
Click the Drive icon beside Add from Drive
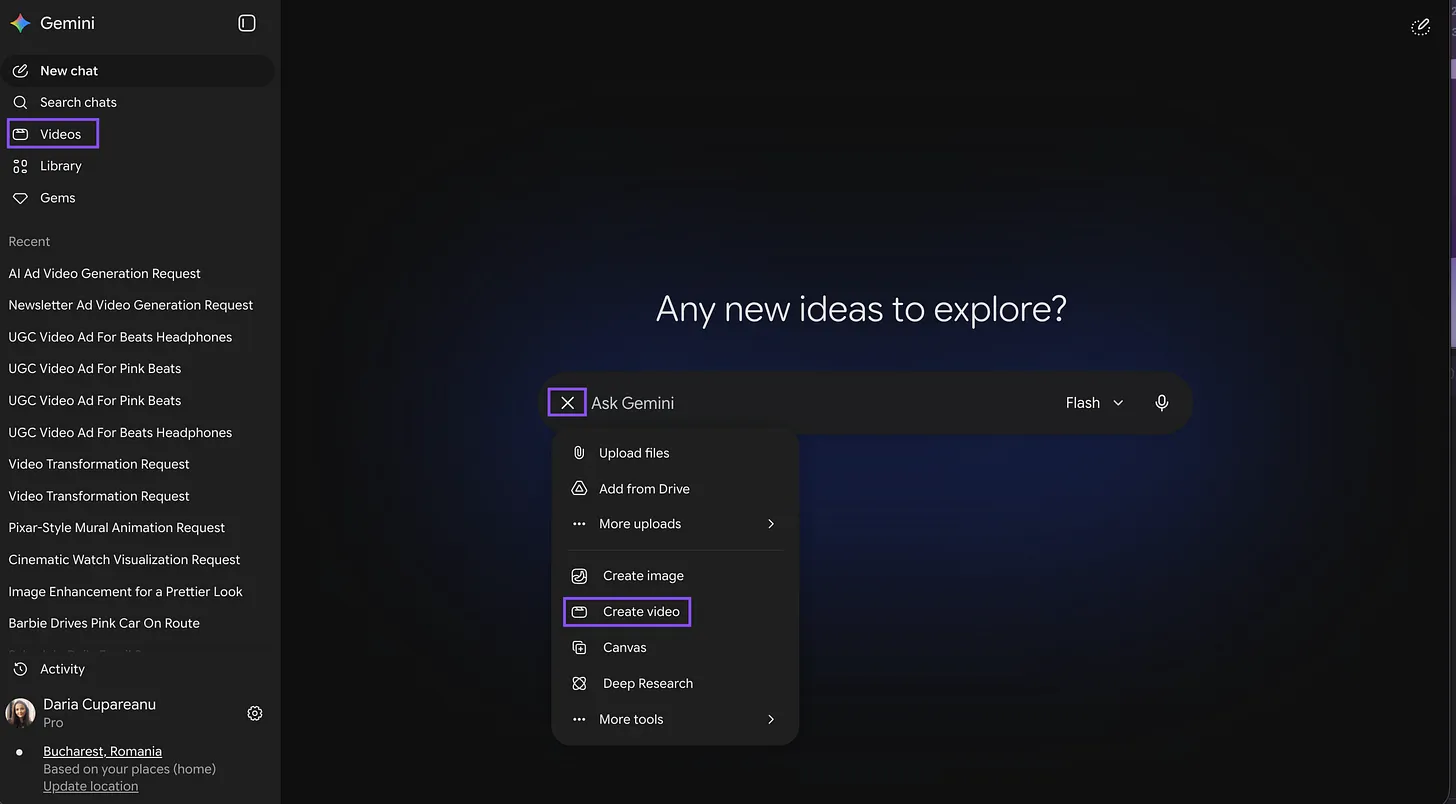point(579,489)
